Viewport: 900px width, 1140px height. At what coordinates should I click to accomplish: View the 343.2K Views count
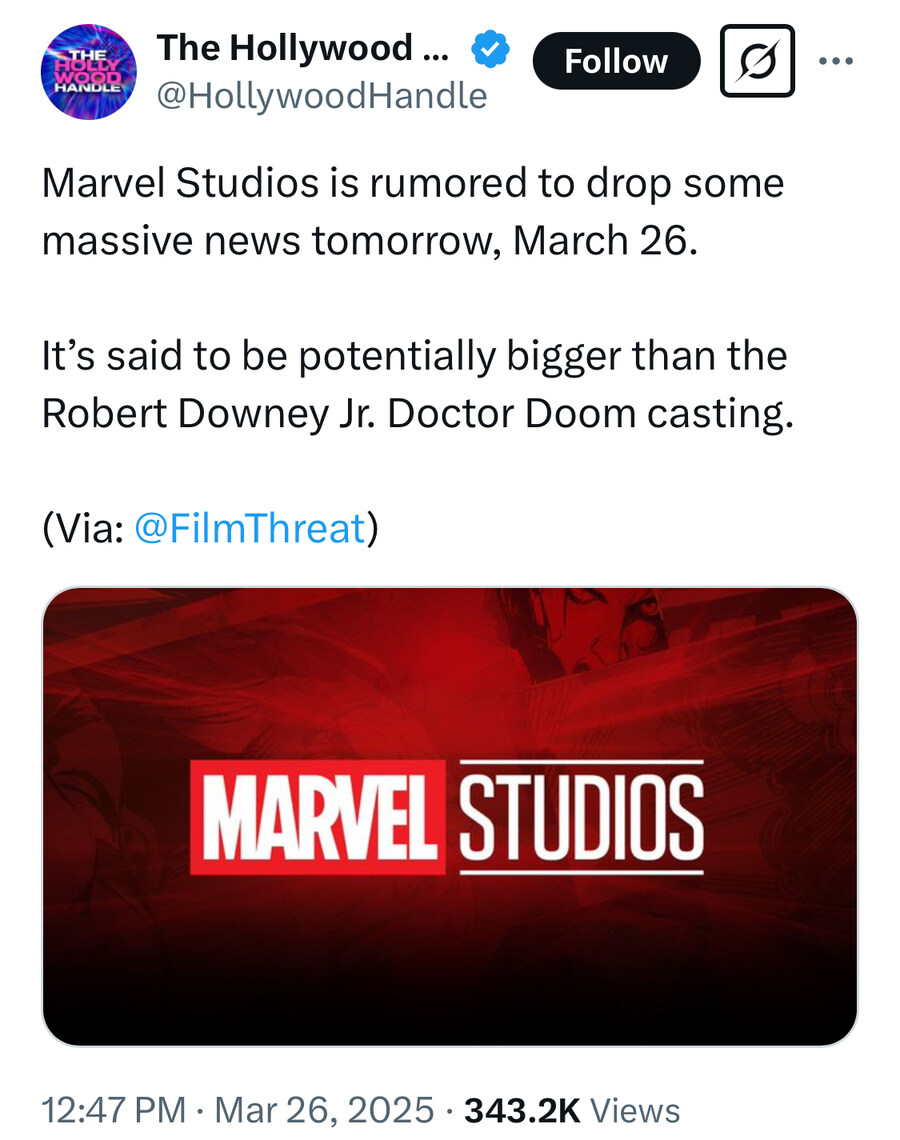point(573,1109)
